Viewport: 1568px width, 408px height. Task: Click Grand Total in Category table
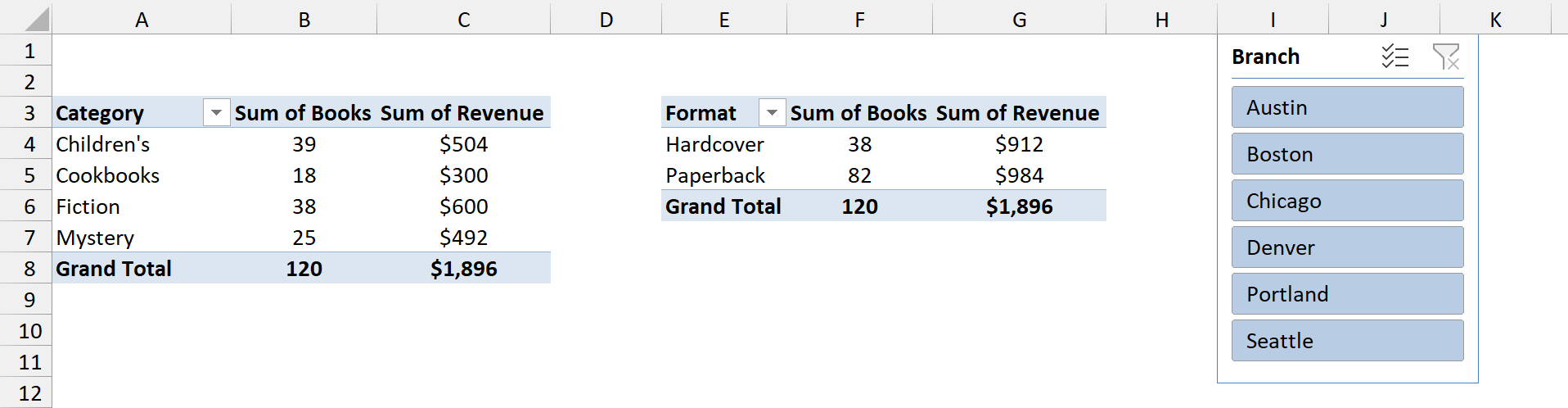pyautogui.click(x=142, y=269)
